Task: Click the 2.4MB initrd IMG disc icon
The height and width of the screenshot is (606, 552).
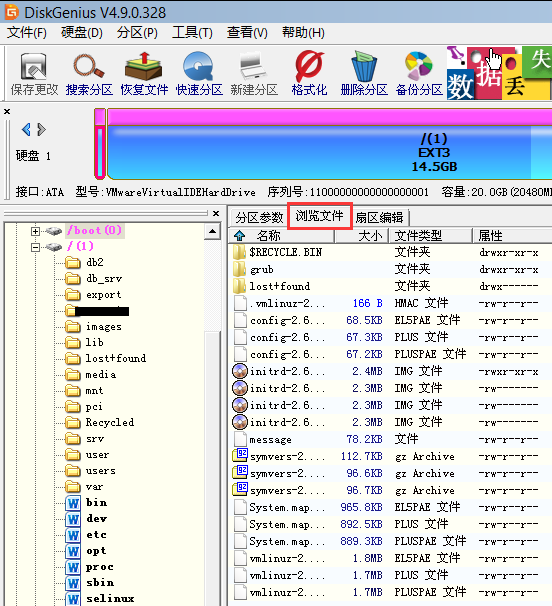Action: pyautogui.click(x=240, y=371)
